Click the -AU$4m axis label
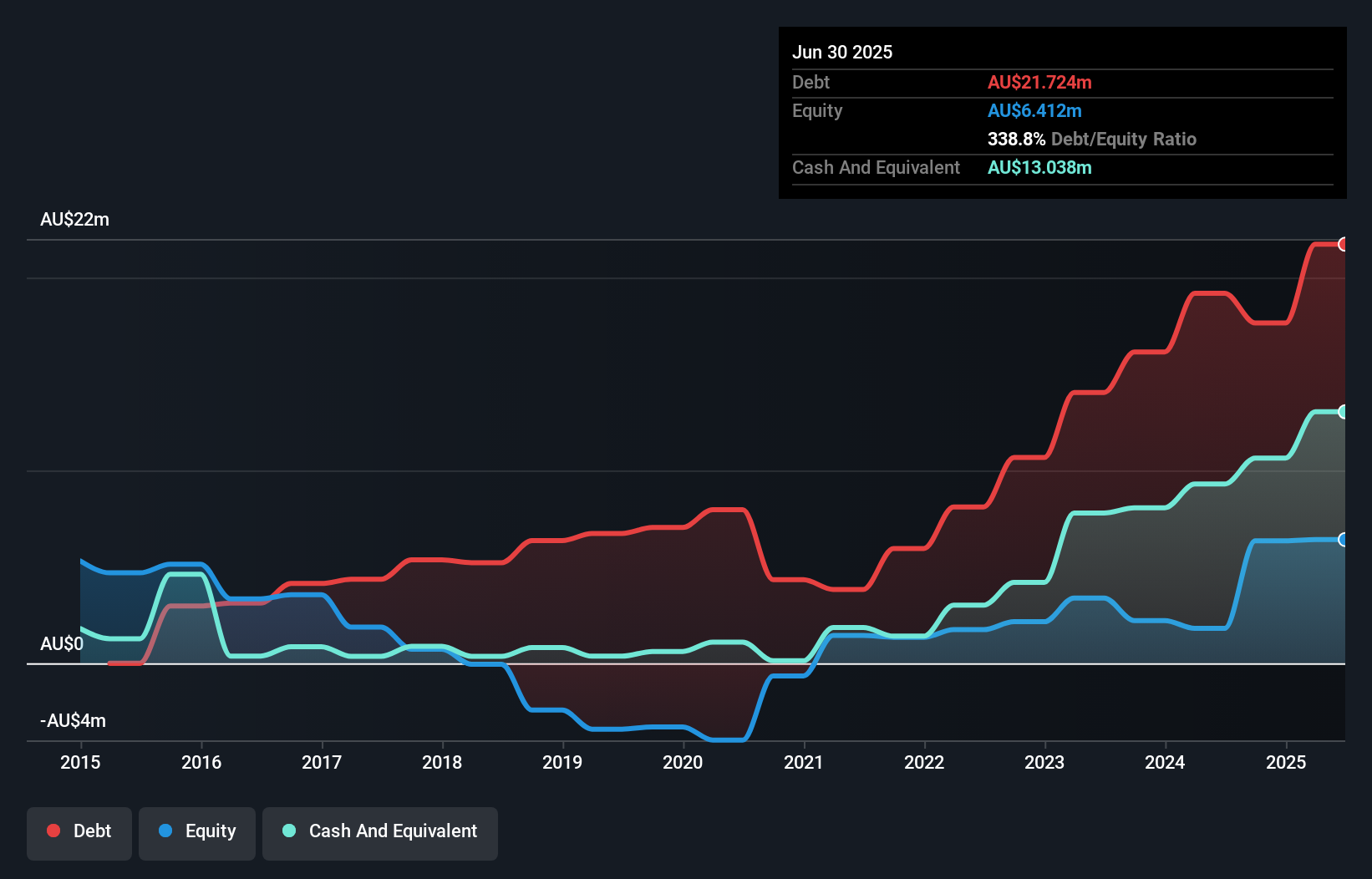The height and width of the screenshot is (879, 1372). pos(74,719)
